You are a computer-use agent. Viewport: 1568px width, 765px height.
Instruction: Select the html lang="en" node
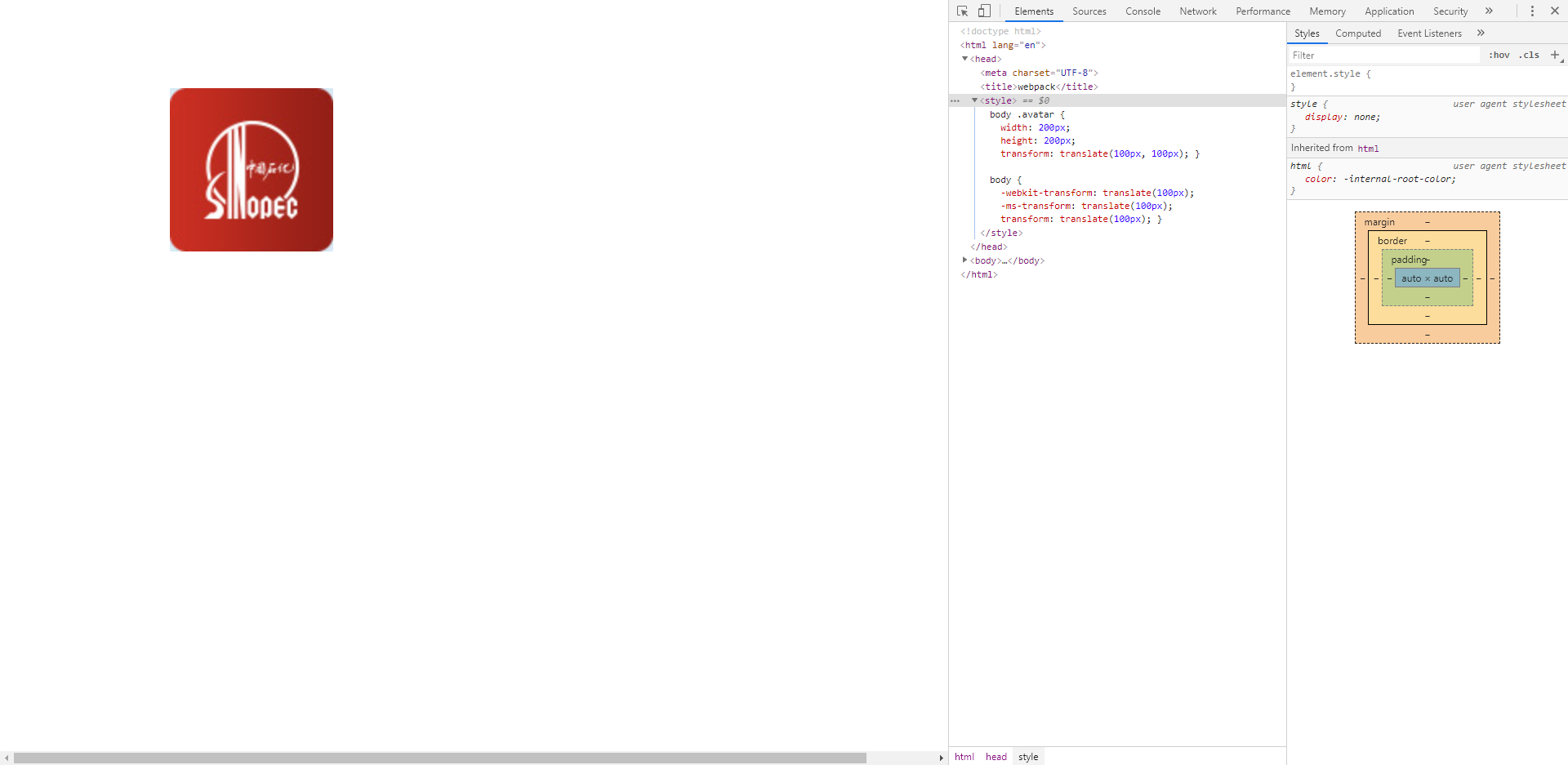pos(1003,46)
